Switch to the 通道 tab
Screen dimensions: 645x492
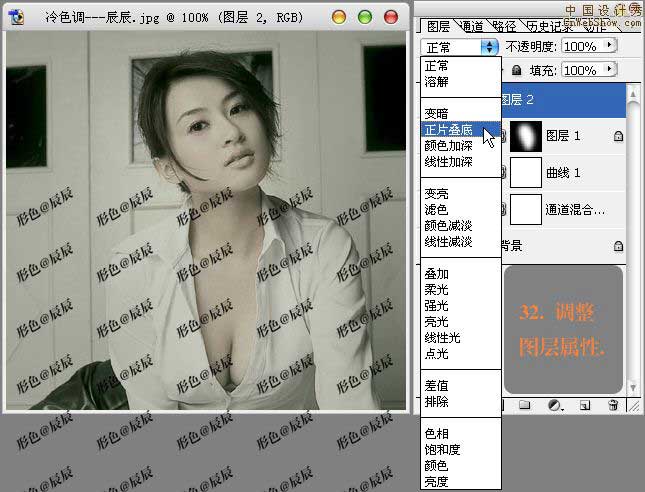pos(471,27)
